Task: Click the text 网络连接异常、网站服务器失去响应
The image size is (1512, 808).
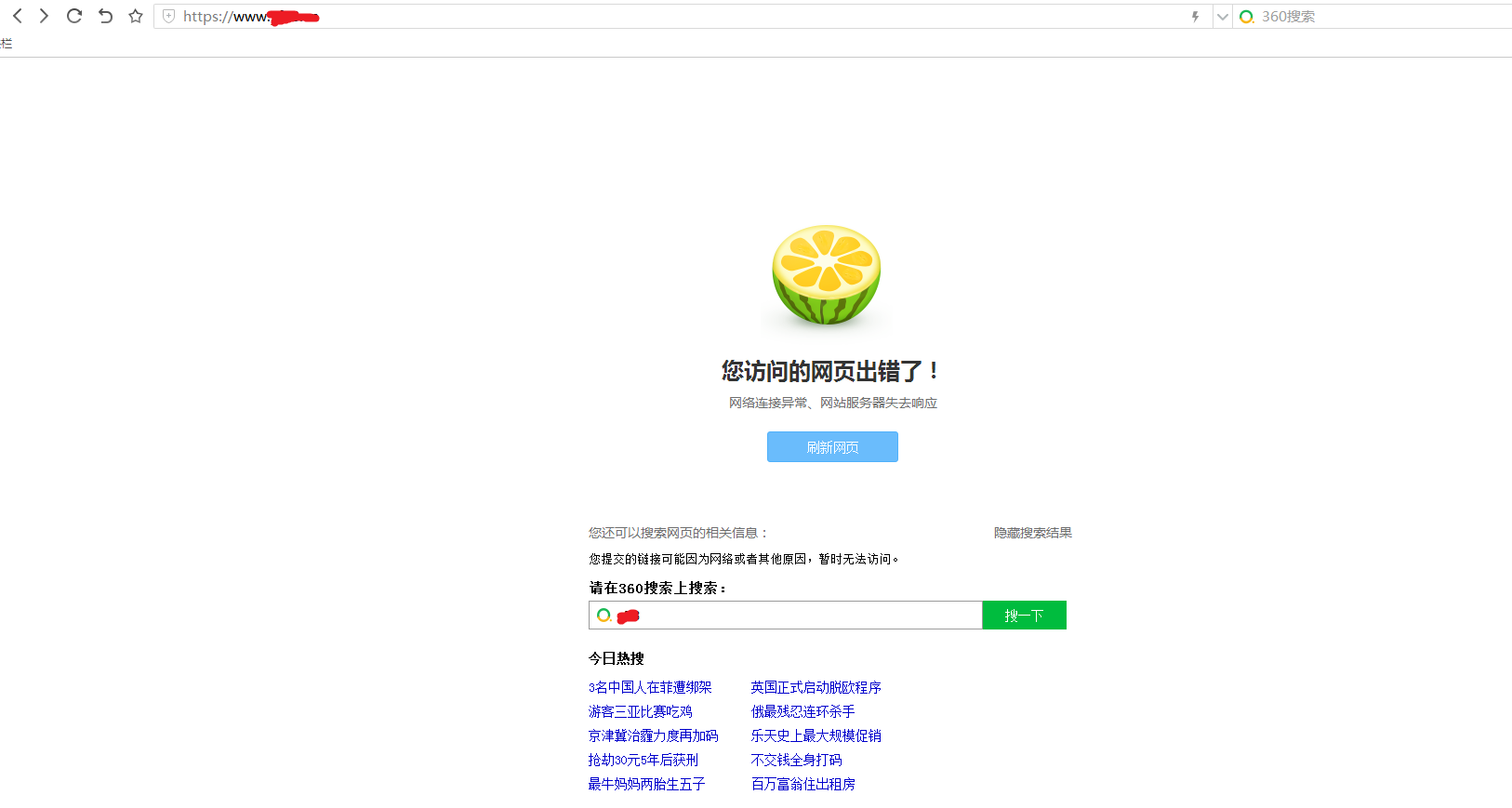Action: click(833, 403)
